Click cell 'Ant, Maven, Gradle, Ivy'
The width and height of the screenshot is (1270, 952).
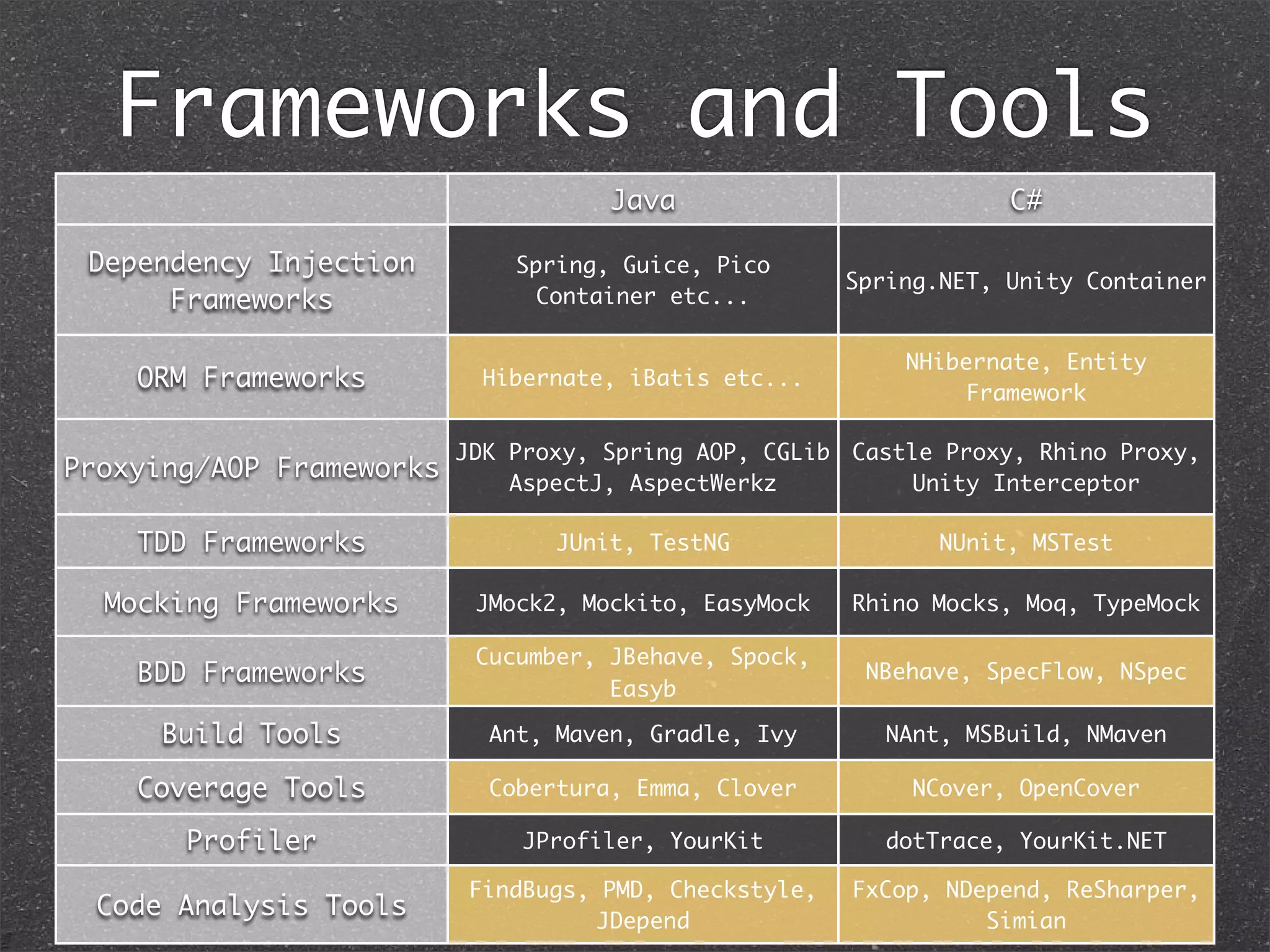tap(643, 734)
